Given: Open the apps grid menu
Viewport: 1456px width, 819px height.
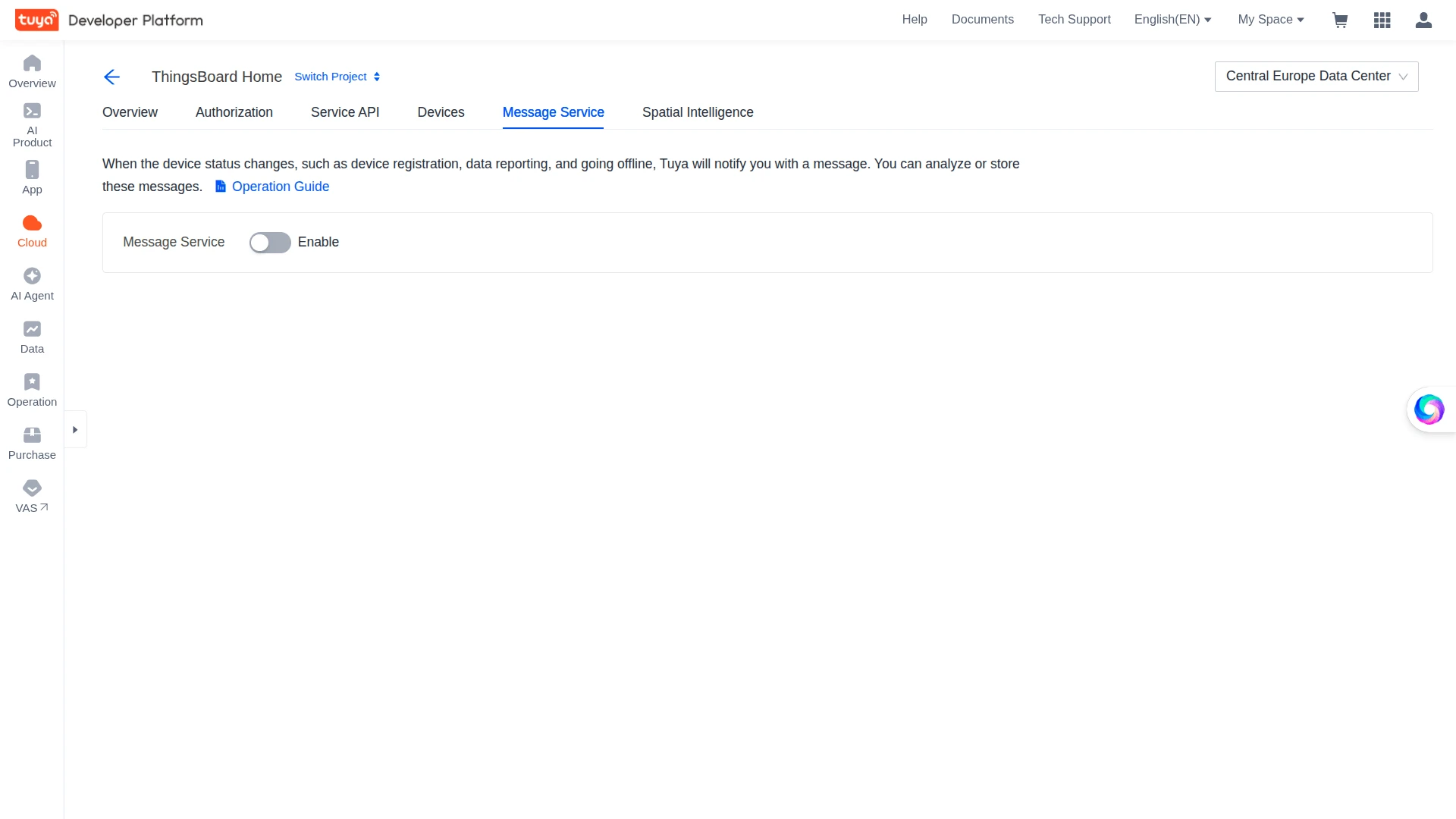Looking at the screenshot, I should click(1382, 20).
